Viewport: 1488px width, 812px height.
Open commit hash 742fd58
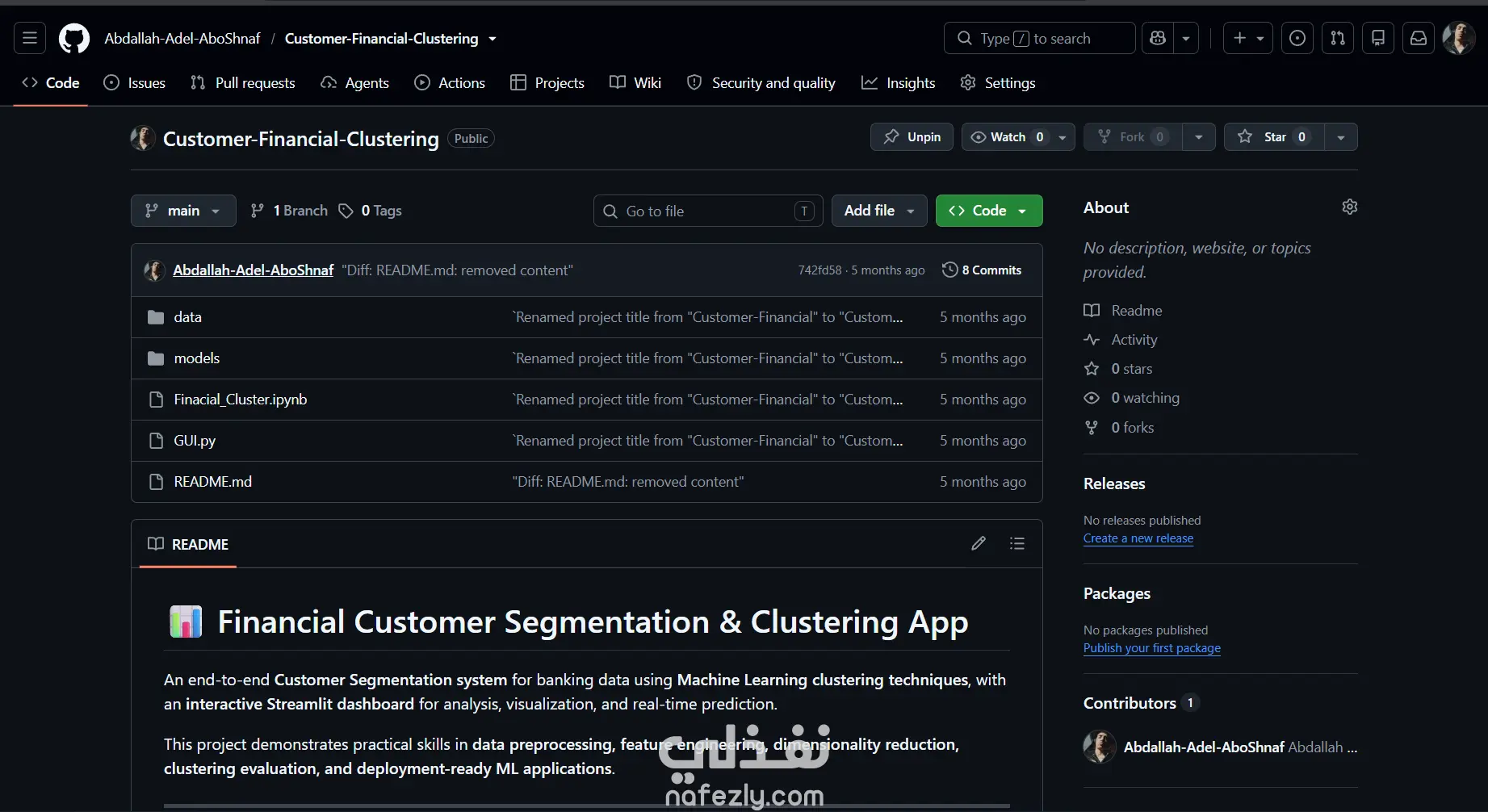819,270
